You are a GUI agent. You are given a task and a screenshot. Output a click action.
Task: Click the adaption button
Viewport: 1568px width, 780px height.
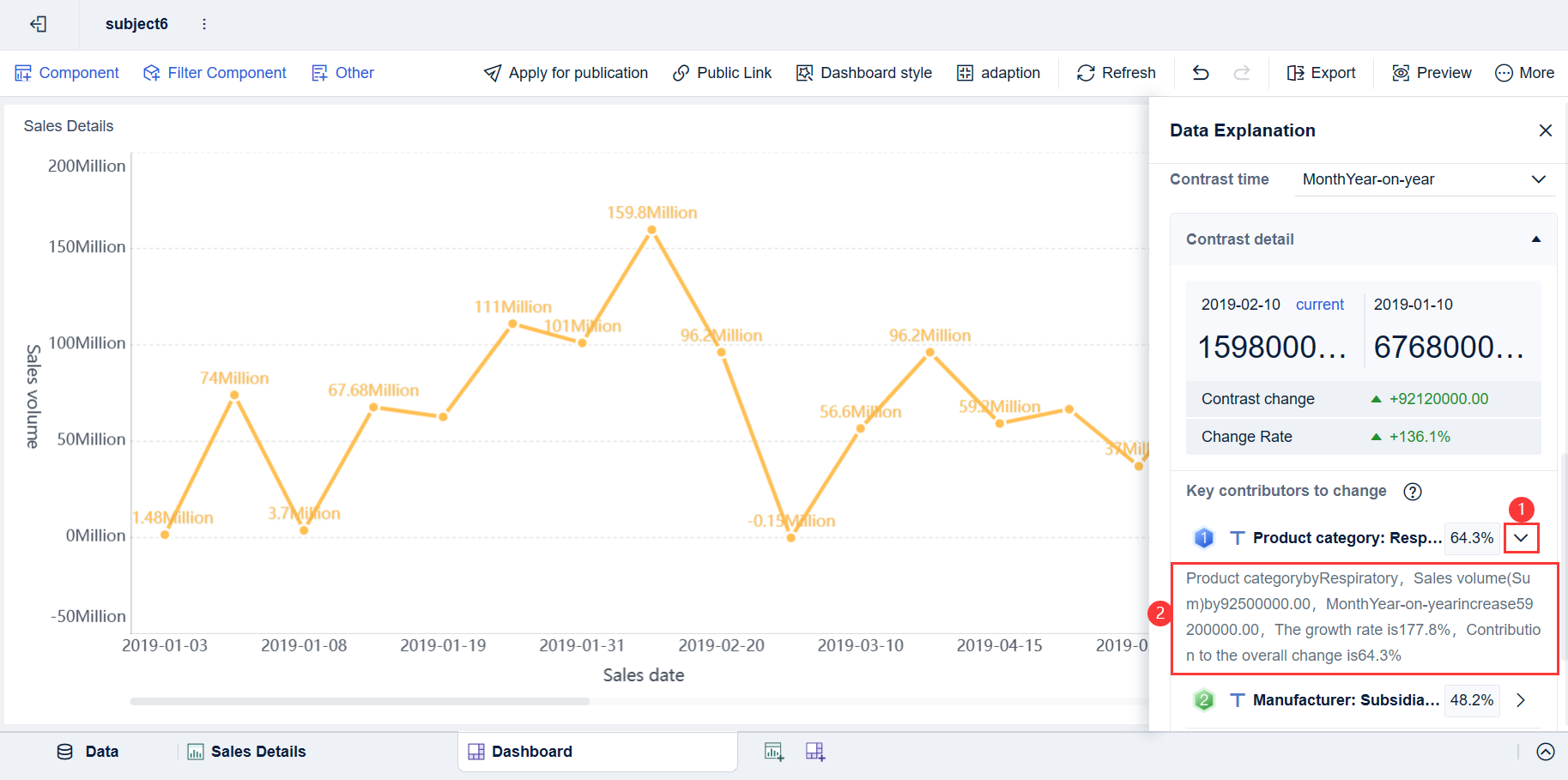(998, 73)
